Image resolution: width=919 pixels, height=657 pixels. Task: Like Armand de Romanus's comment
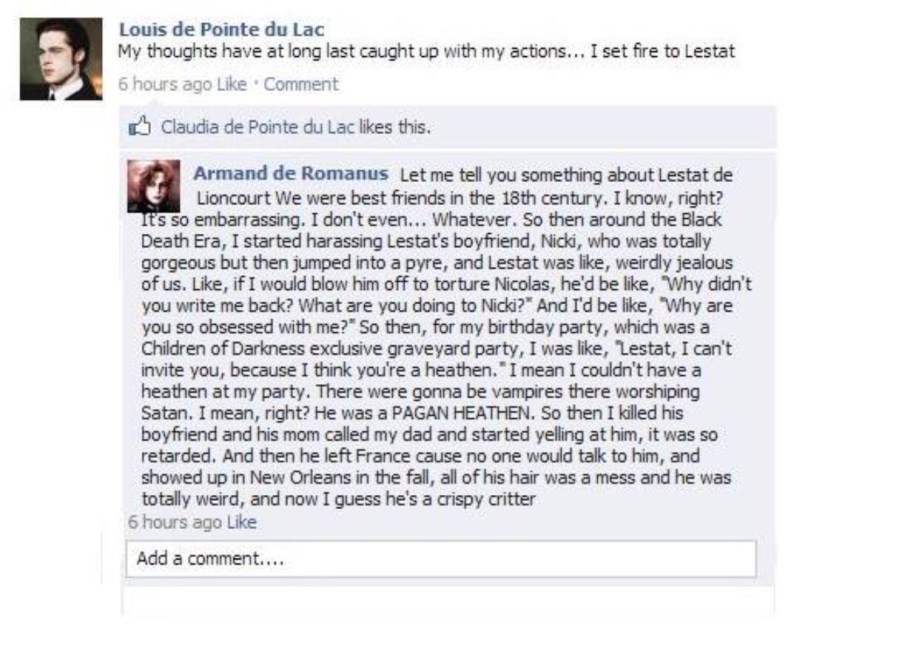tap(242, 522)
